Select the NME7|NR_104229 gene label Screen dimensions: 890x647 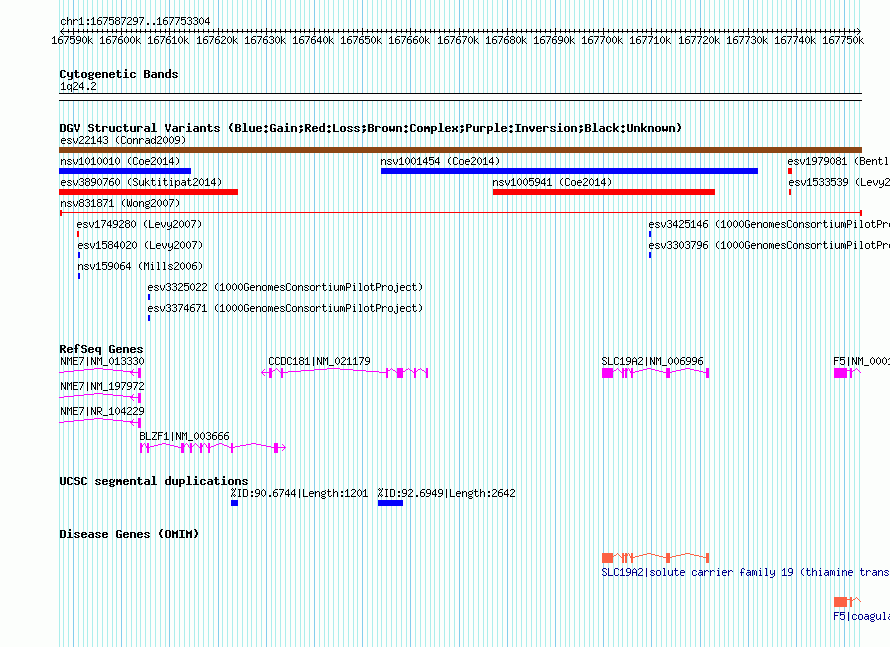102,411
